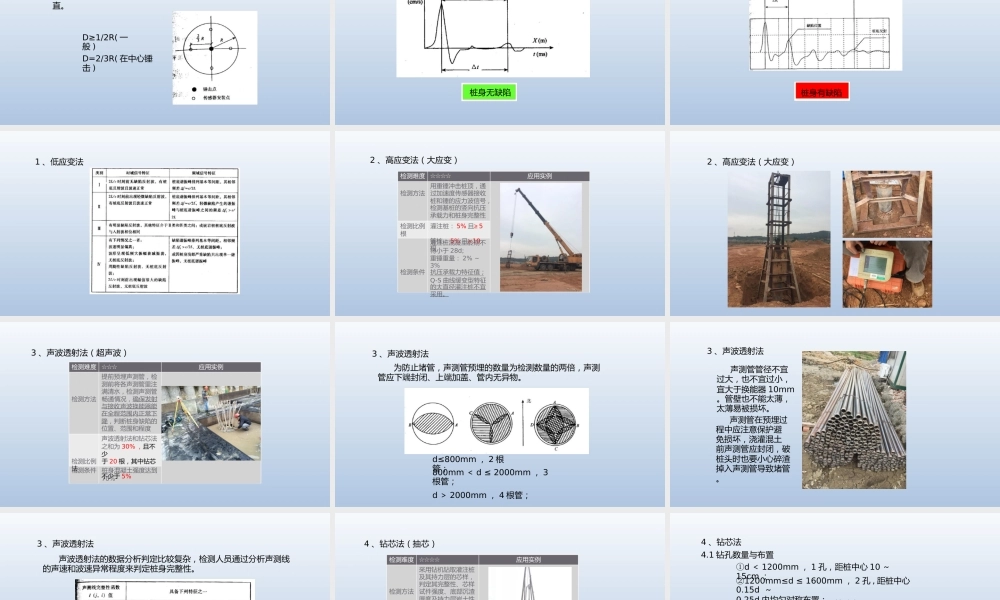This screenshot has height=600, width=1000.
Task: Select the crane photo in the 高应变法 slide
Action: 541,237
